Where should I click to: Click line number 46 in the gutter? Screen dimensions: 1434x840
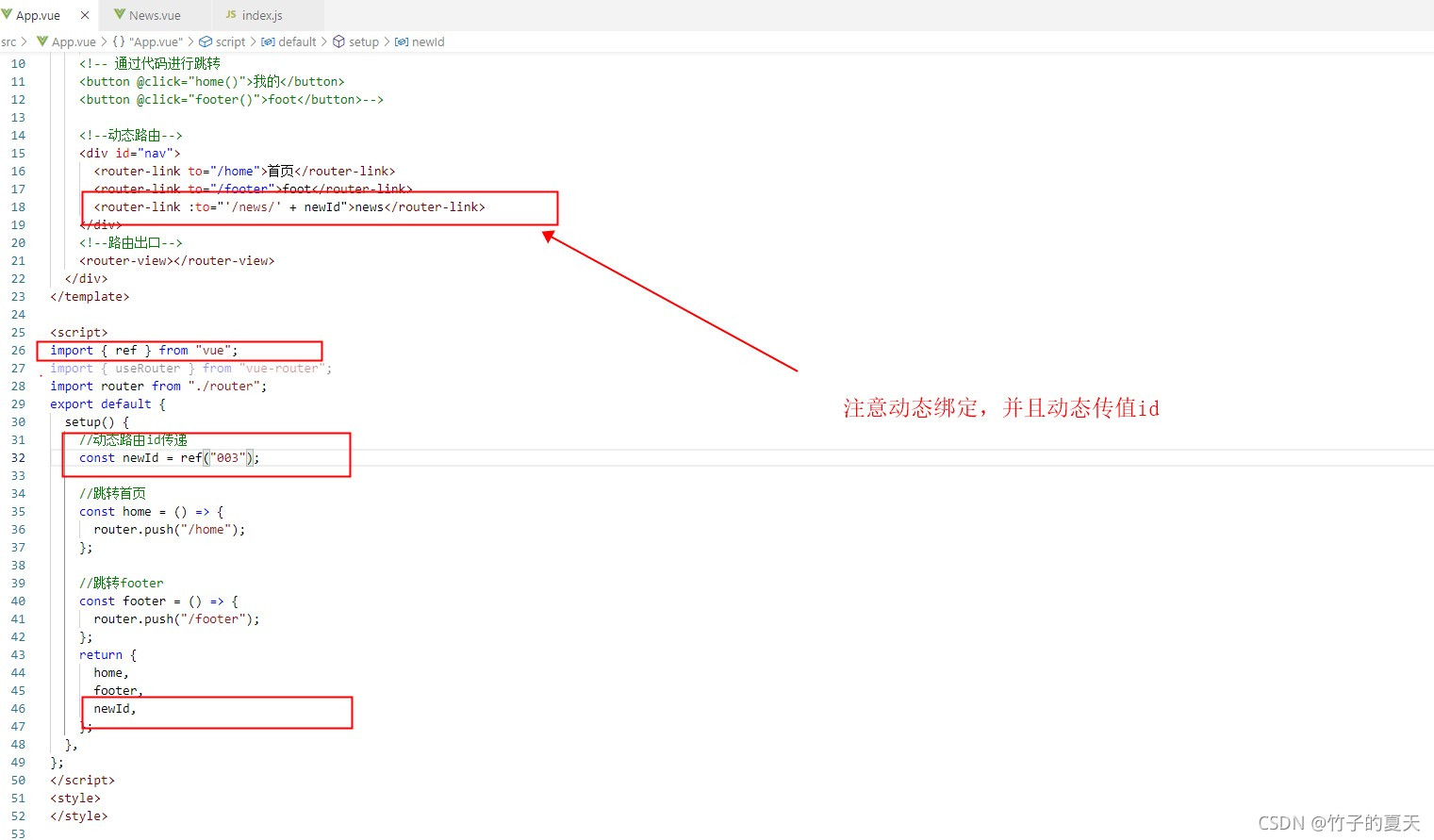click(x=18, y=708)
